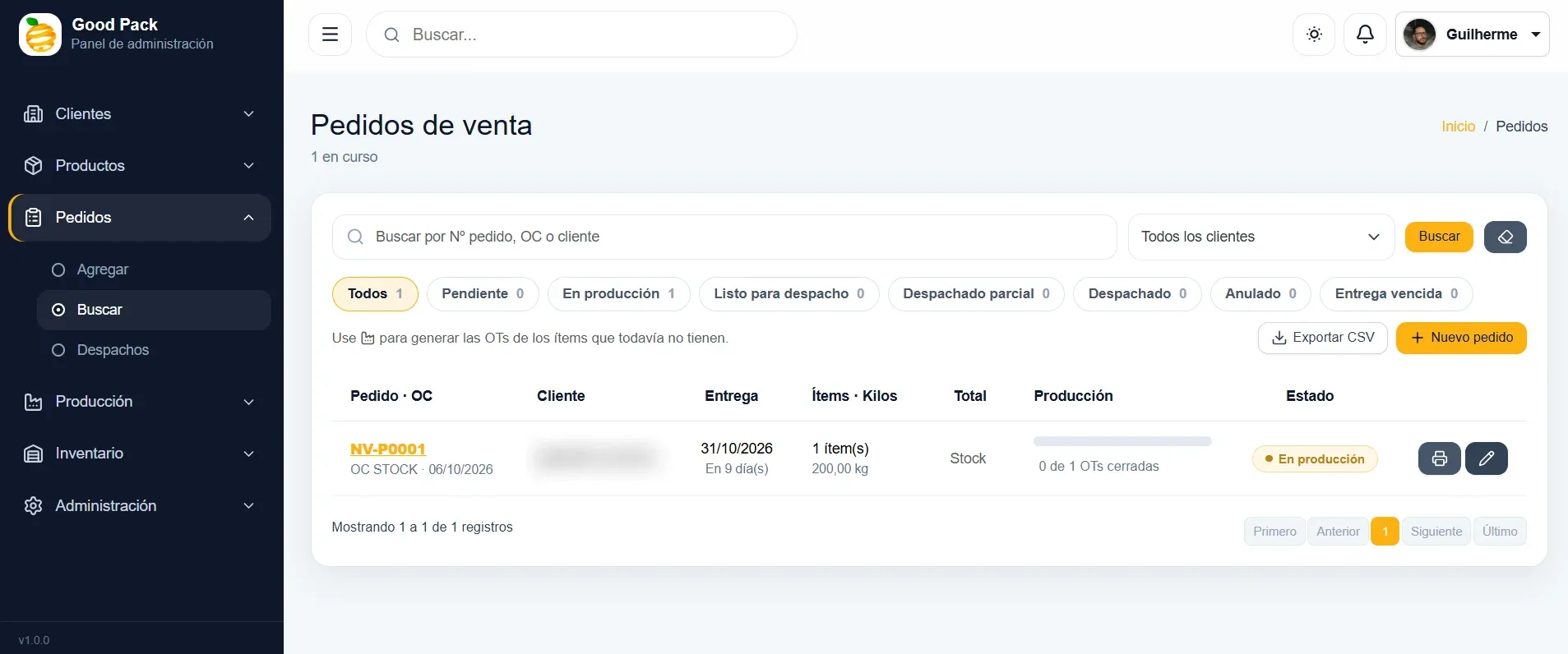
Task: Expand the Clientes menu chevron
Action: coord(248,114)
